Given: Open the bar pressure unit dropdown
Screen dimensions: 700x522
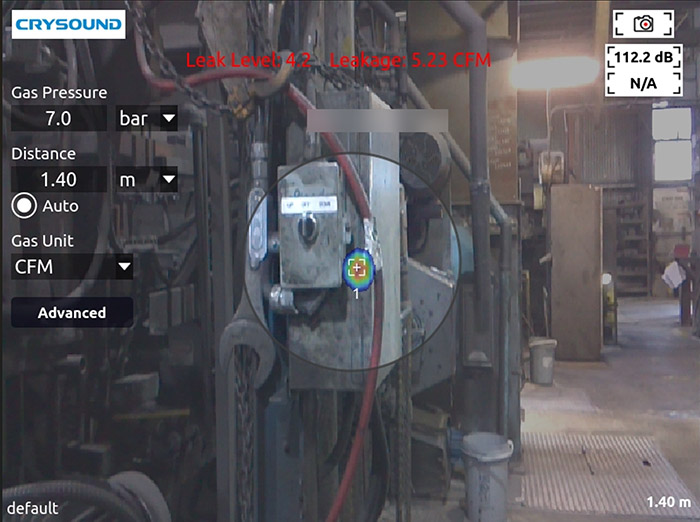Looking at the screenshot, I should (146, 119).
